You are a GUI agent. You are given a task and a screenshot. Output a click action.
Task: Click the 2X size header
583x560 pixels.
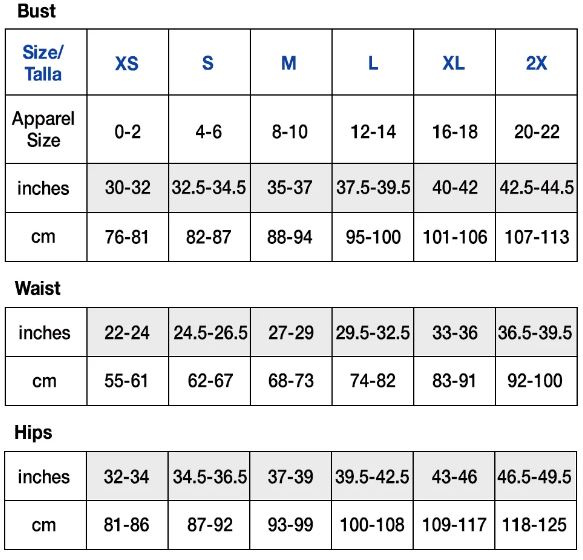click(536, 62)
